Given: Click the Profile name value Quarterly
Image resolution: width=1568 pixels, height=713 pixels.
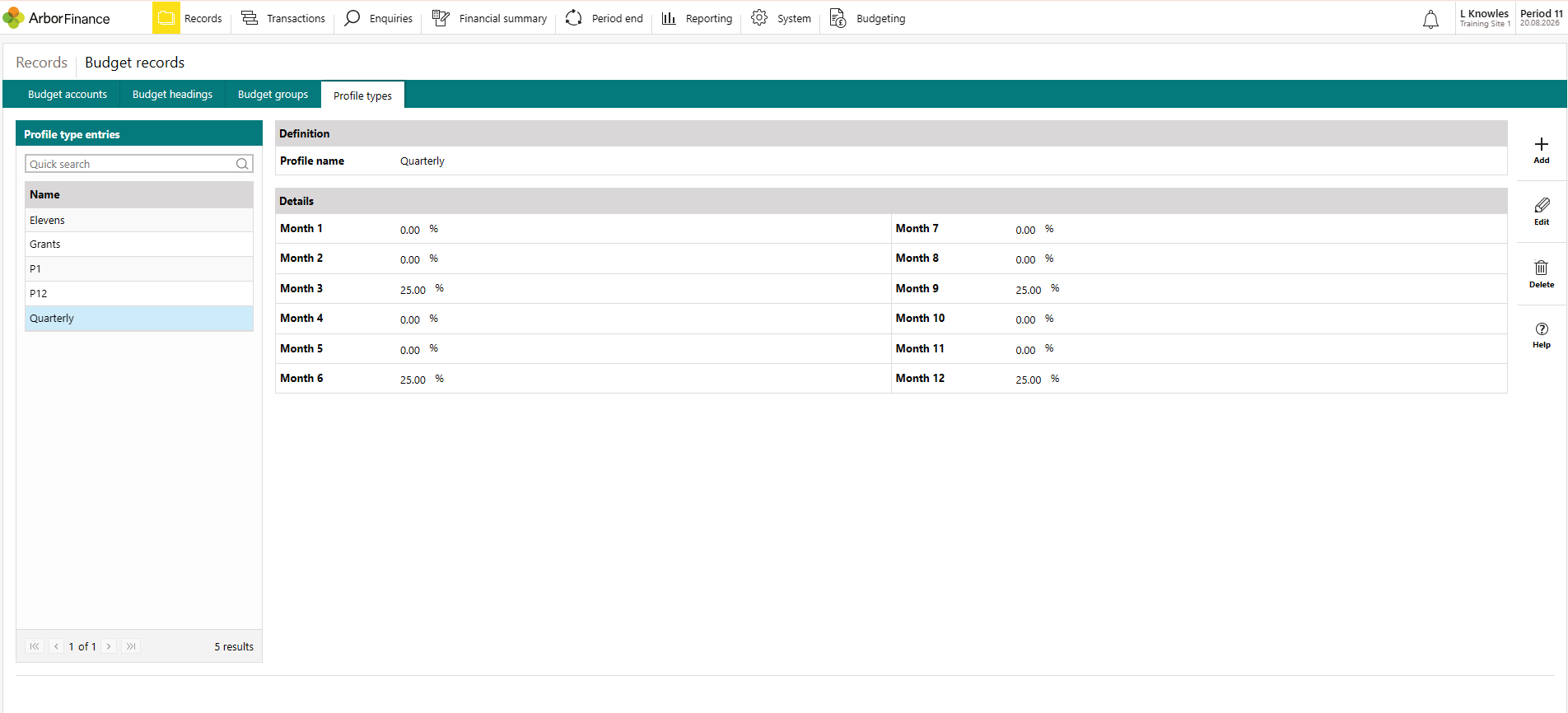Looking at the screenshot, I should click(422, 161).
